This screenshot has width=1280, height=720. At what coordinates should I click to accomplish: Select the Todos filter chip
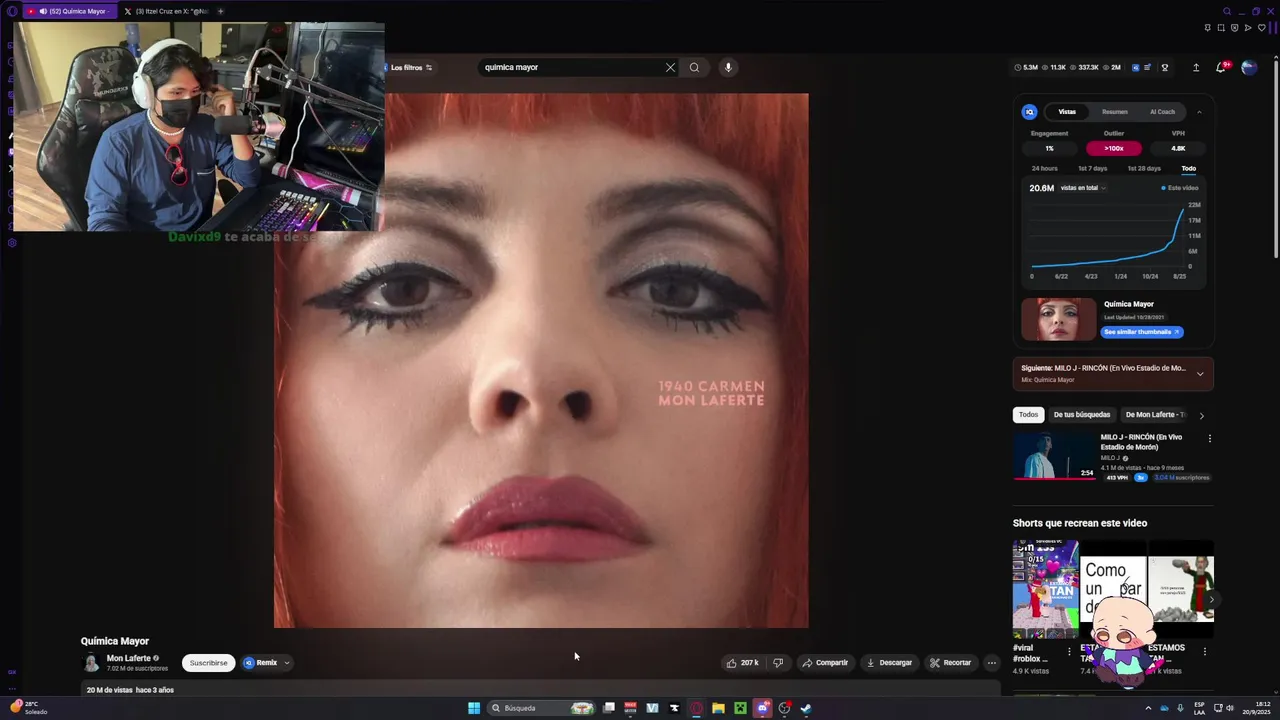coord(1028,415)
